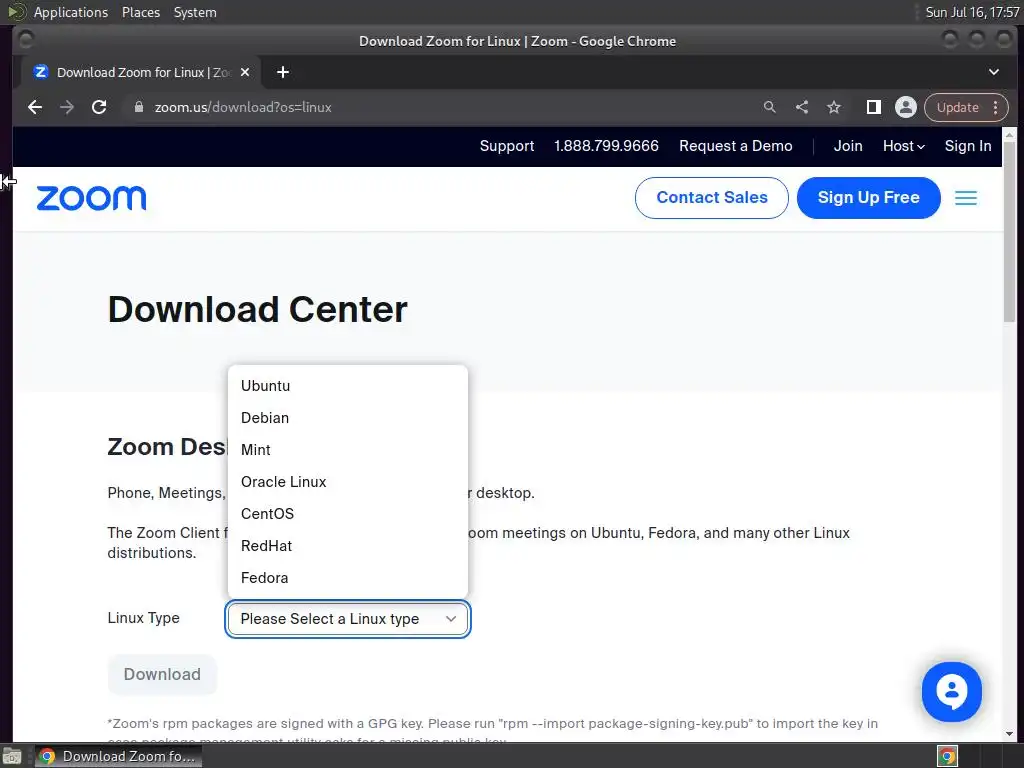Expand the Host dropdown in header
Image resolution: width=1024 pixels, height=768 pixels.
904,146
